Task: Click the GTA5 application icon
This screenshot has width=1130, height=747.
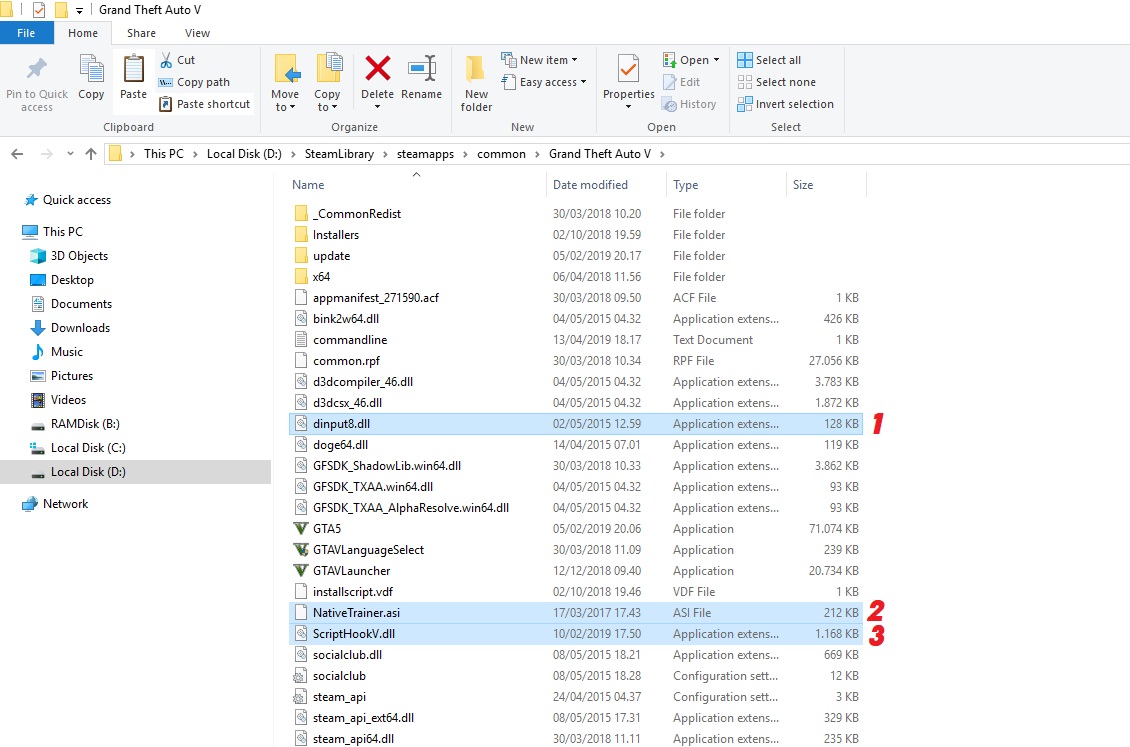Action: (x=301, y=529)
